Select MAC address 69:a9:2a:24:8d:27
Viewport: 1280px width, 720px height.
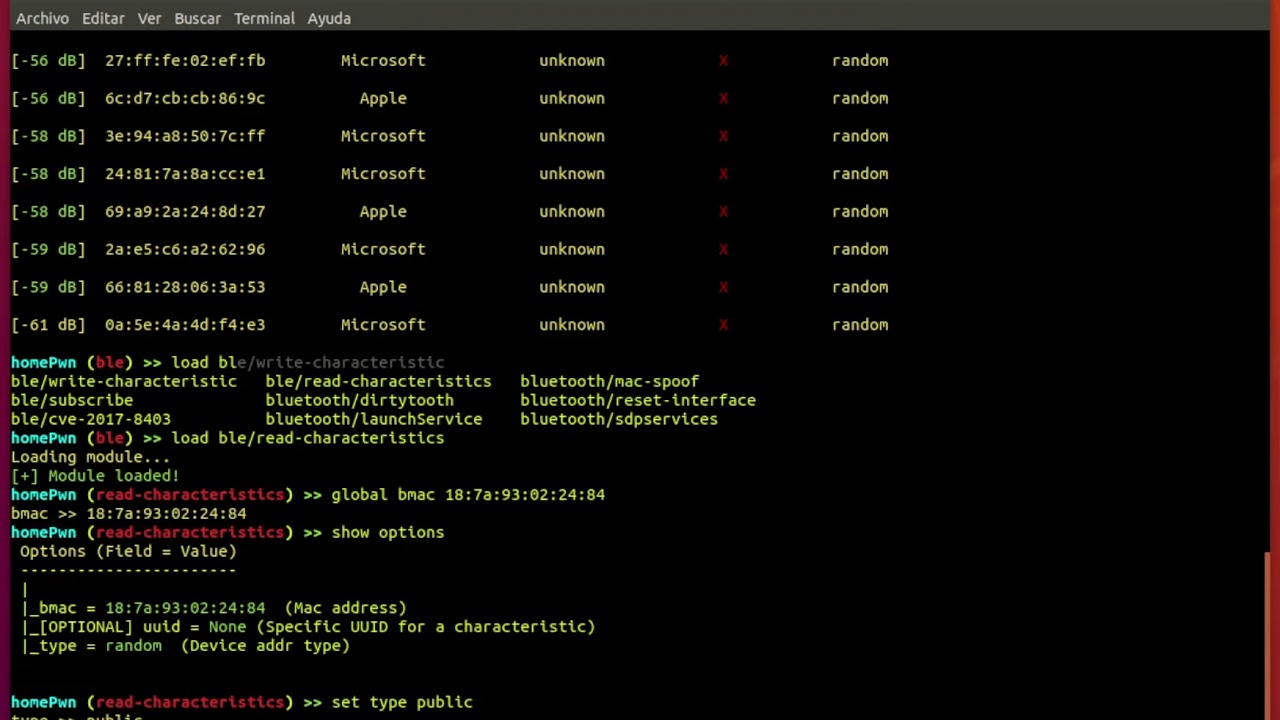185,211
